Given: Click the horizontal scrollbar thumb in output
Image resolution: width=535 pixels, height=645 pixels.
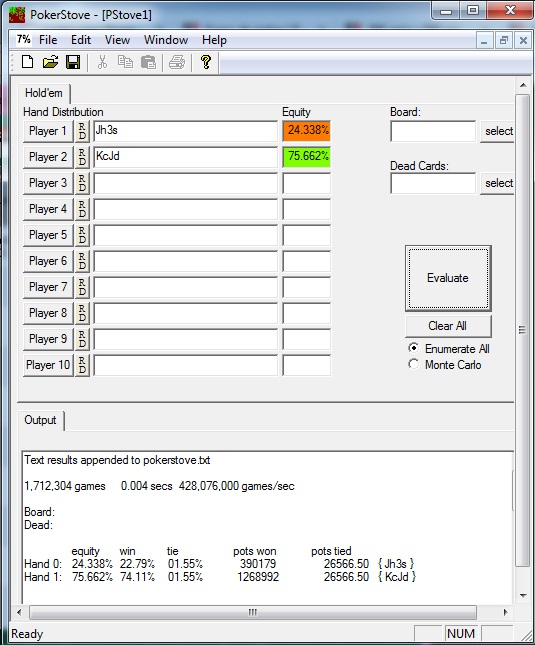Looking at the screenshot, I should [253, 612].
